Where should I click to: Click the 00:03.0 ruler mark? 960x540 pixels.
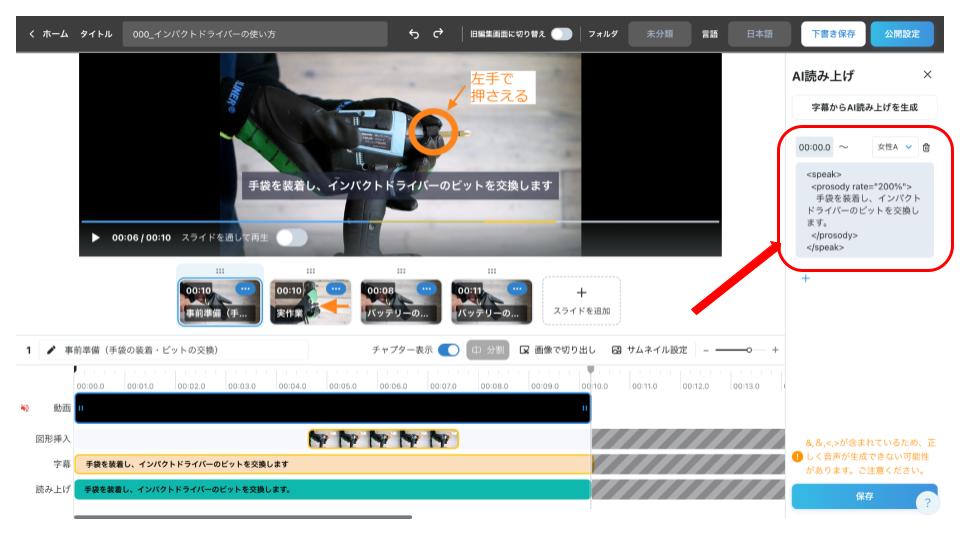click(x=242, y=386)
